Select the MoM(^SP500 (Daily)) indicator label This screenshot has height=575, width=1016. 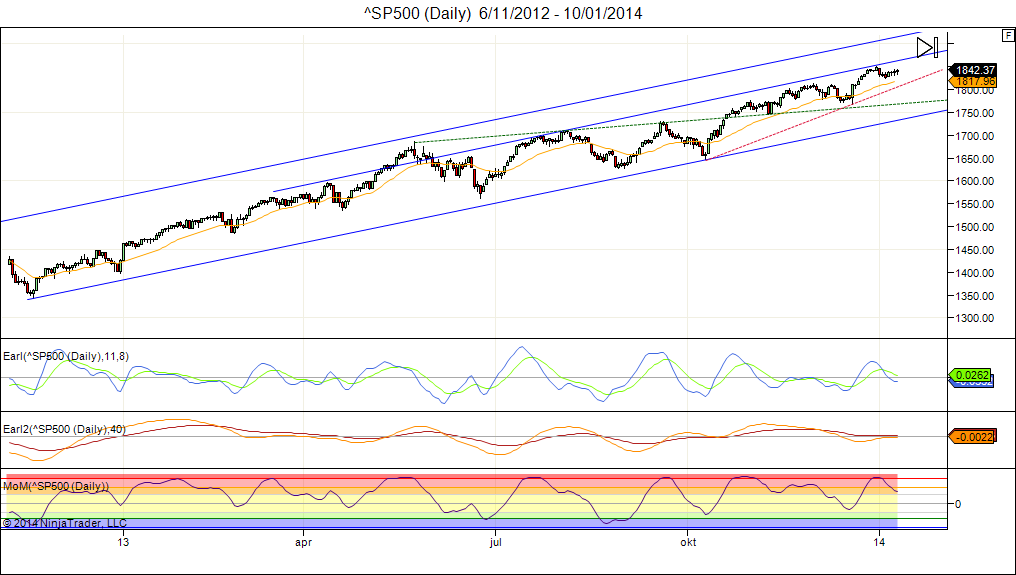coord(57,486)
